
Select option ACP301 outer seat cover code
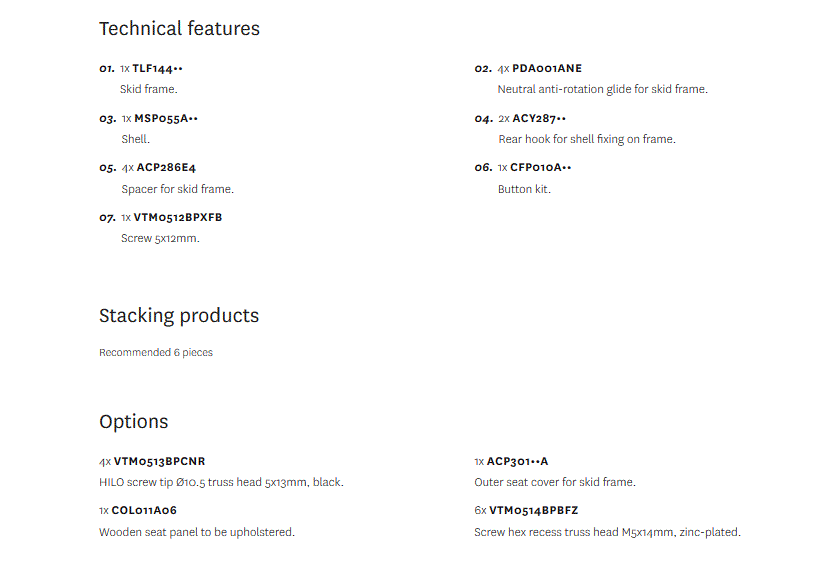(517, 461)
